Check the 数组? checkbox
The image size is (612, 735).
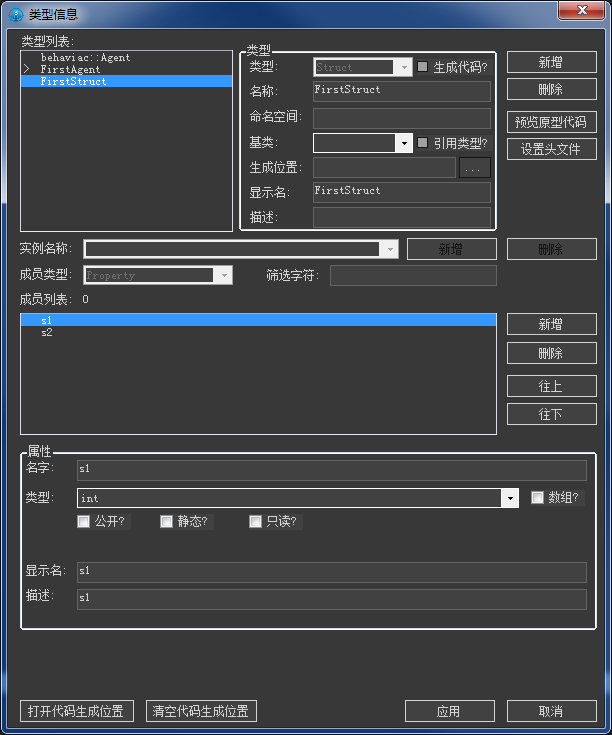click(x=537, y=497)
